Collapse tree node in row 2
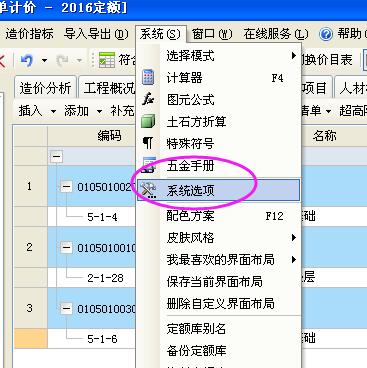The height and width of the screenshot is (368, 367). pos(66,247)
